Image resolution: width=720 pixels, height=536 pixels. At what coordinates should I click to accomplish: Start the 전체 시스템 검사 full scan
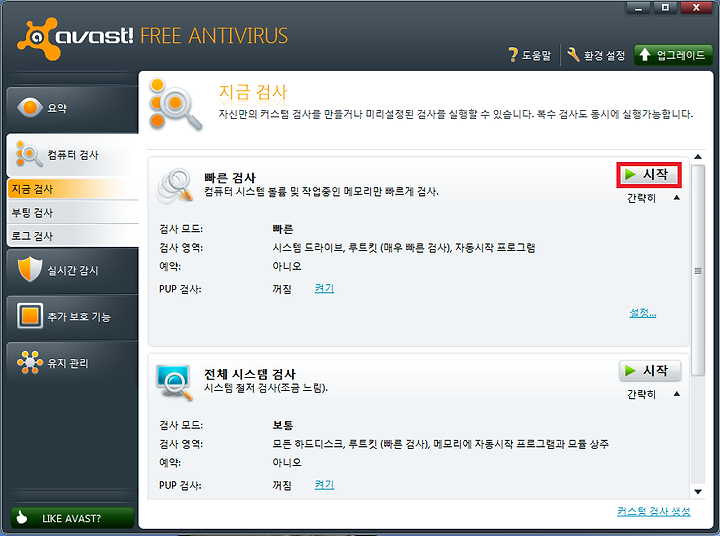(650, 371)
